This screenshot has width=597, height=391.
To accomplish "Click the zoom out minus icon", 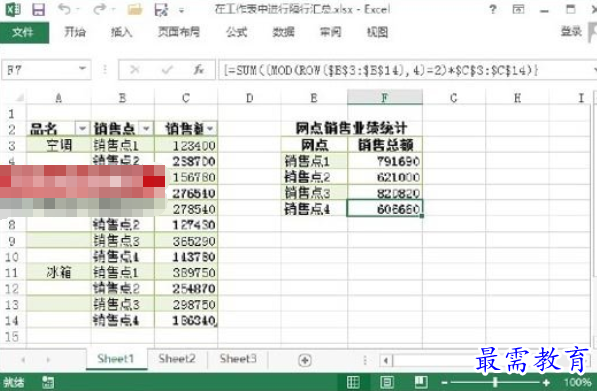I will (x=444, y=382).
